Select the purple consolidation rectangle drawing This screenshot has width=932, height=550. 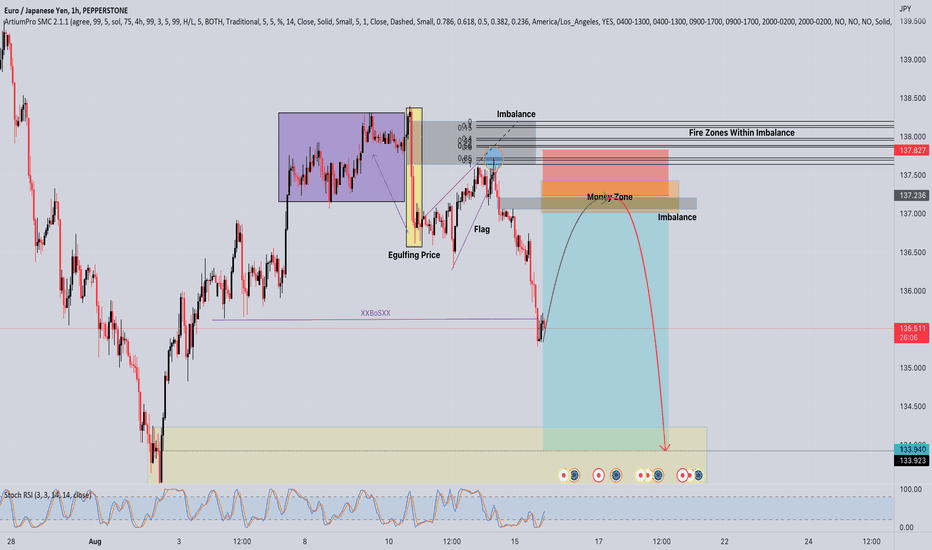click(x=341, y=157)
